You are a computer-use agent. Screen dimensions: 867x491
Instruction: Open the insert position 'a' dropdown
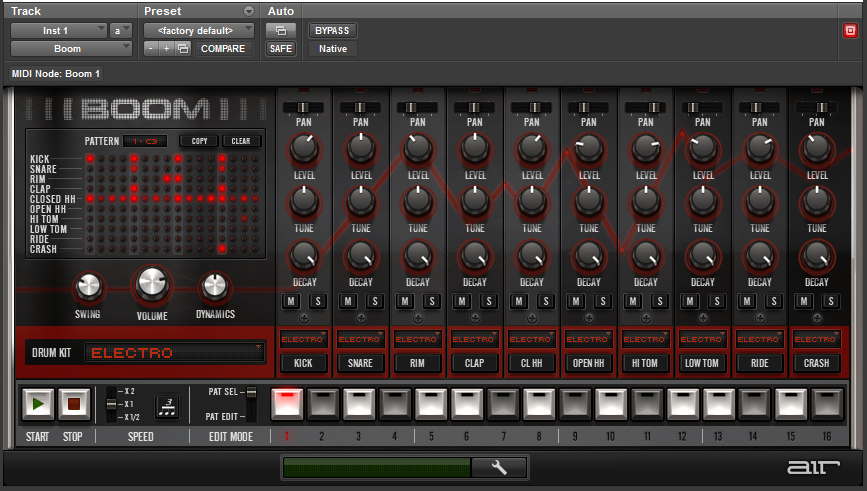[x=121, y=30]
